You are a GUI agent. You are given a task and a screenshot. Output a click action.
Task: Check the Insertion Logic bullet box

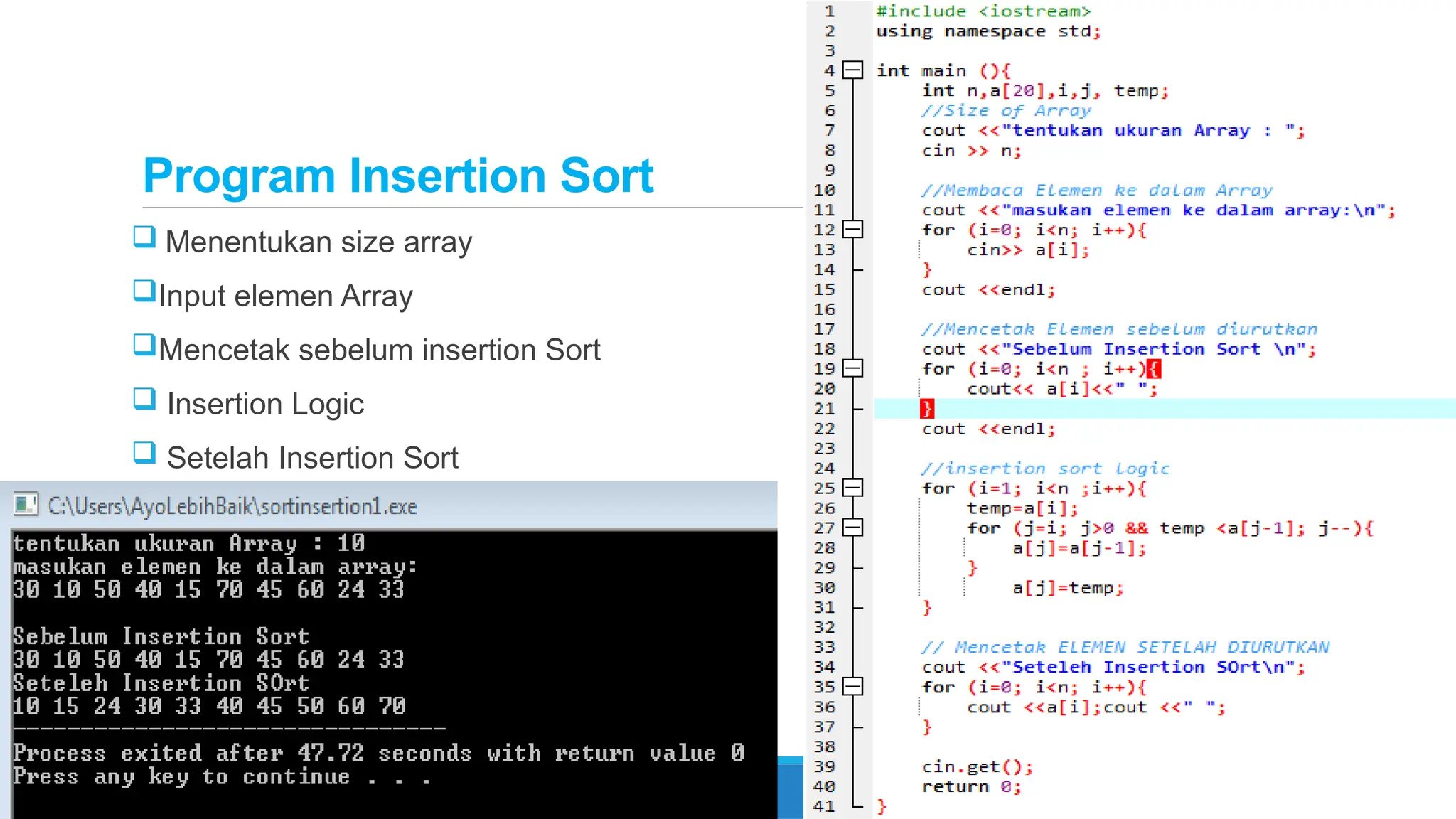click(x=144, y=399)
